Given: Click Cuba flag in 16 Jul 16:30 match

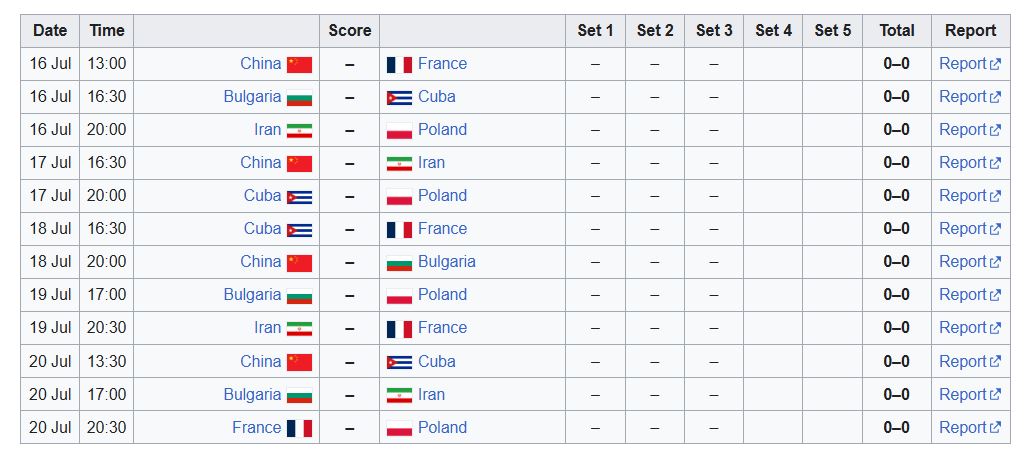Looking at the screenshot, I should point(399,98).
